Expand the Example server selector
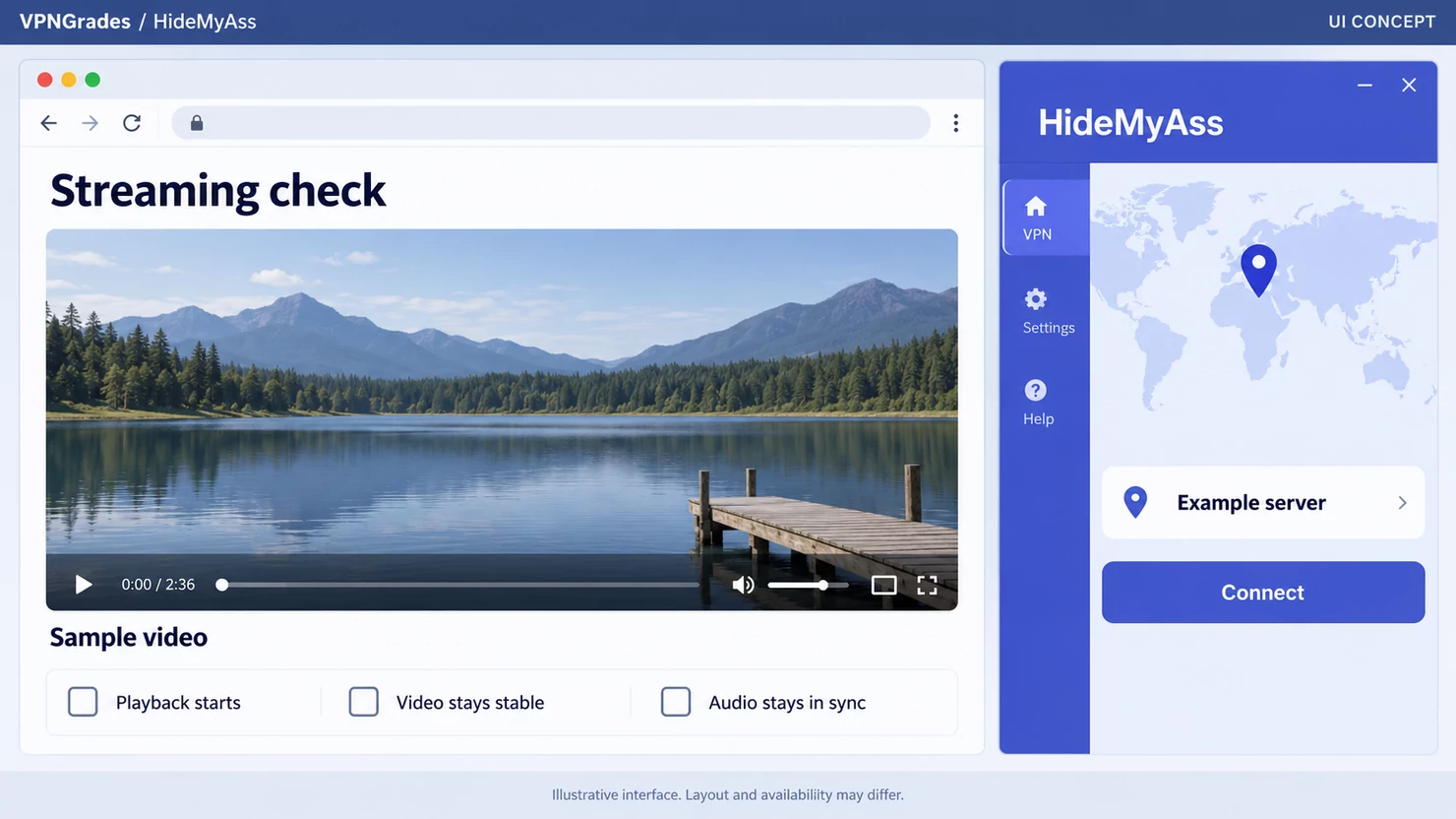The height and width of the screenshot is (819, 1456). [x=1263, y=502]
